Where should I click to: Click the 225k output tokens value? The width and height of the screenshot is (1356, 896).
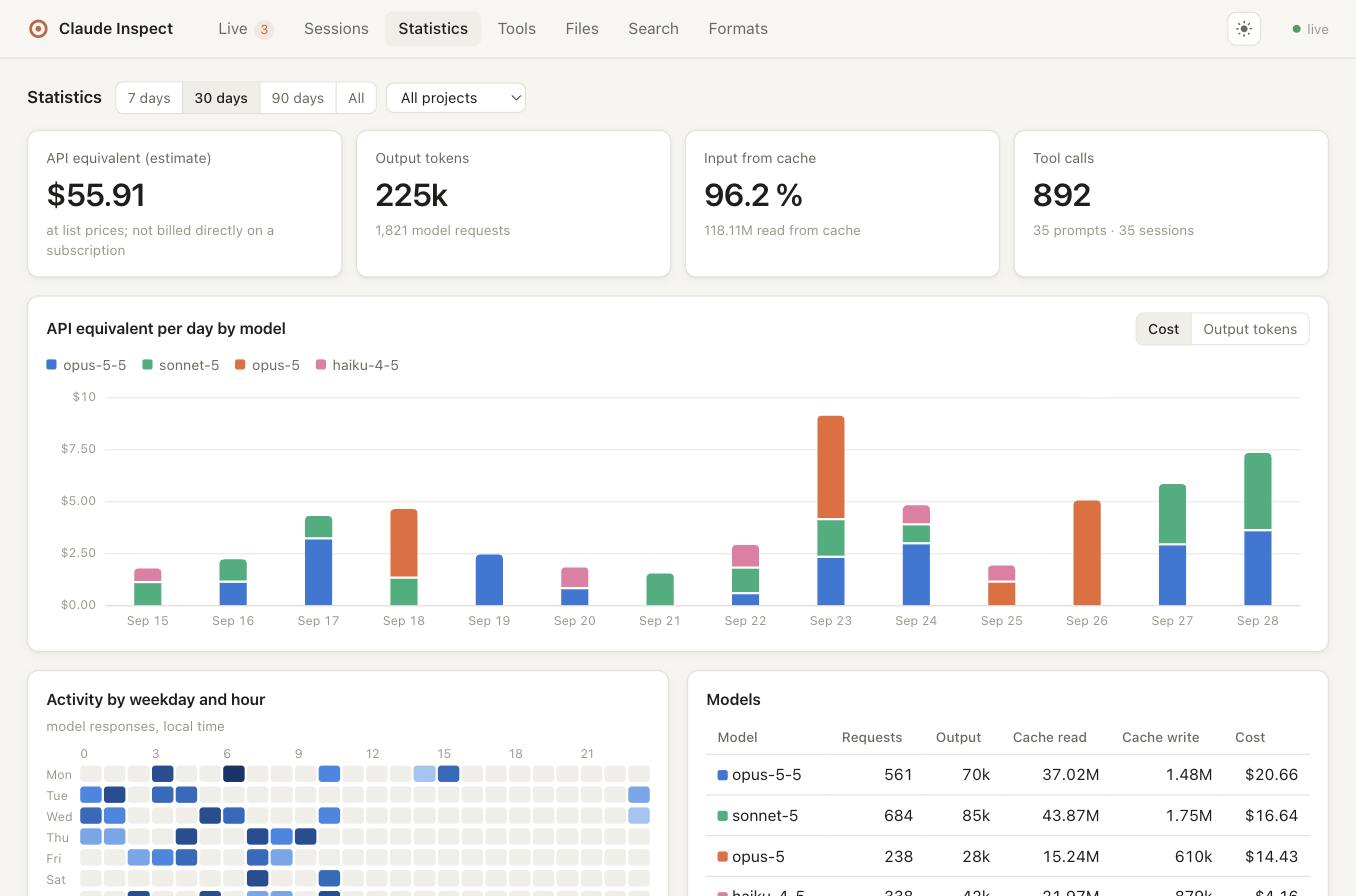[411, 195]
